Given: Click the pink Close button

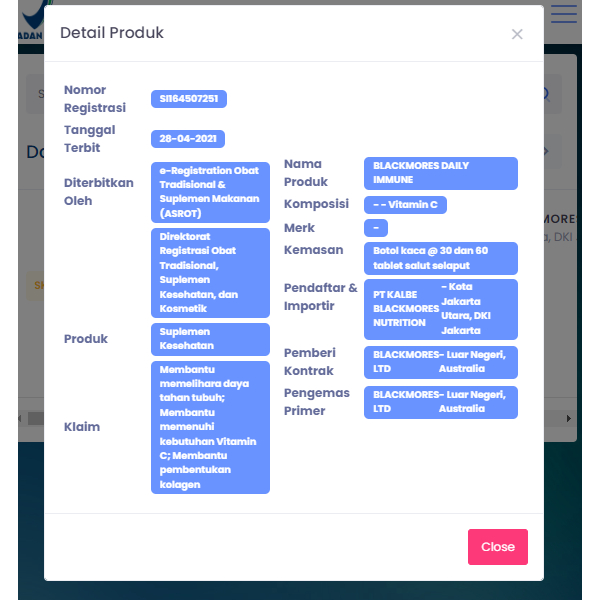Looking at the screenshot, I should pos(497,547).
